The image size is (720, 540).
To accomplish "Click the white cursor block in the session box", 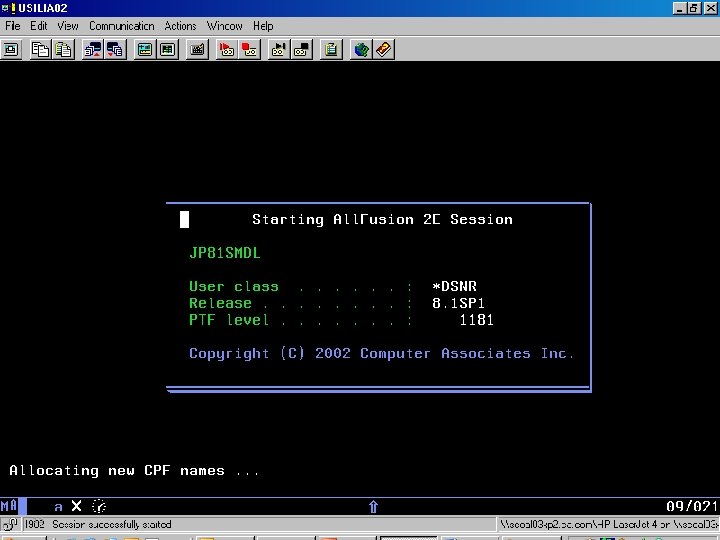I will 184,219.
